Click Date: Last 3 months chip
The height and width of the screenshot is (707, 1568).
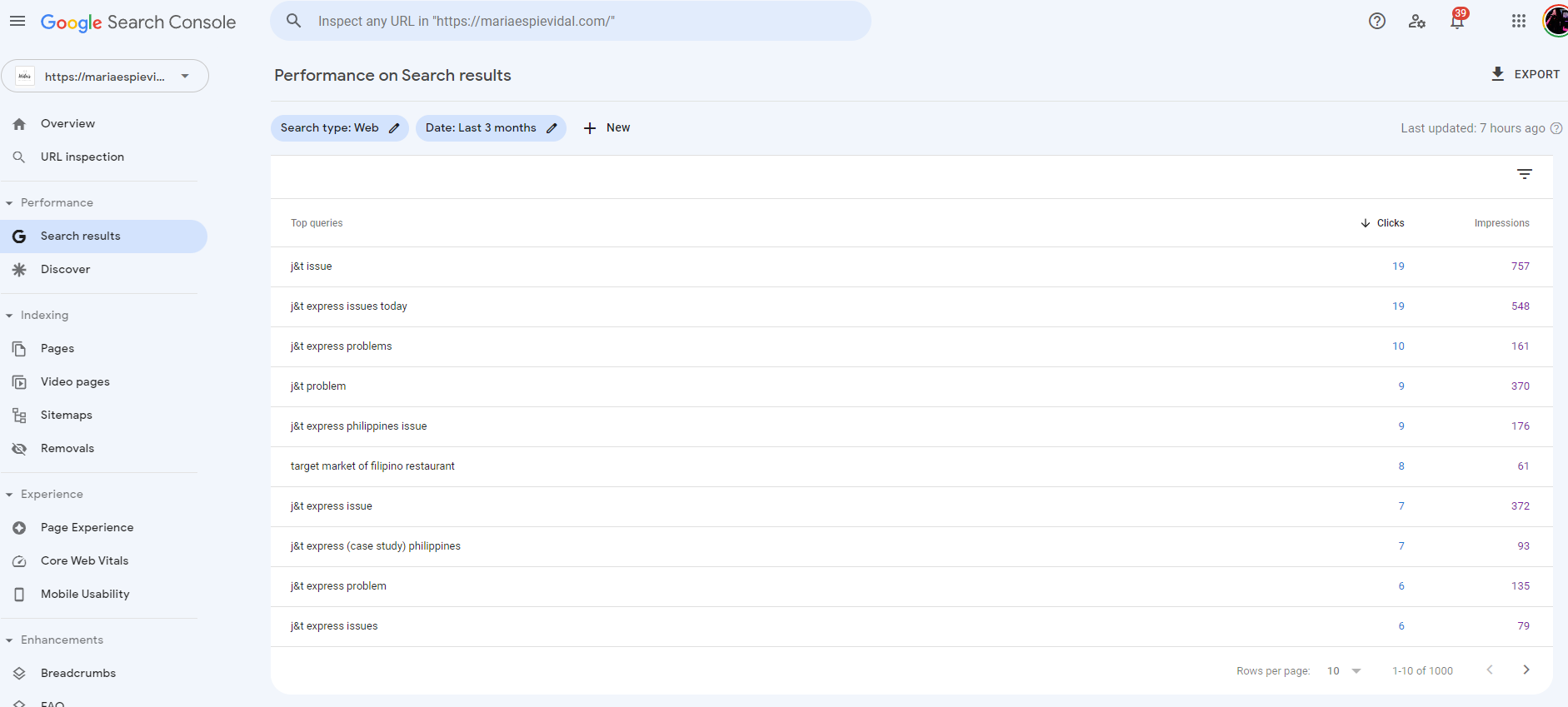coord(491,128)
